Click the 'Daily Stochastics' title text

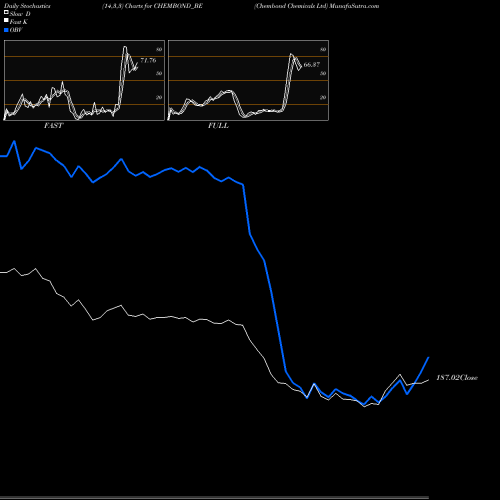tap(27, 6)
